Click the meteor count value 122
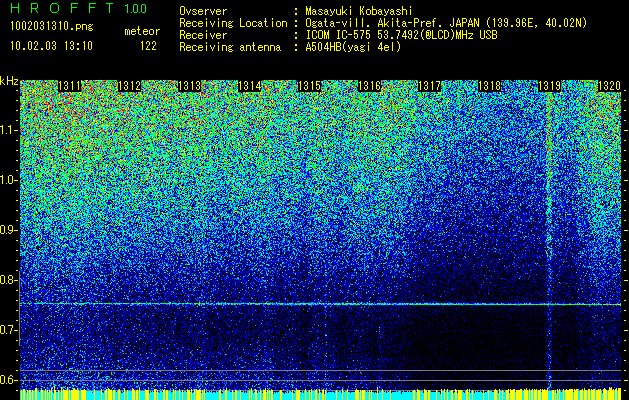Image resolution: width=629 pixels, height=400 pixels. pyautogui.click(x=148, y=46)
